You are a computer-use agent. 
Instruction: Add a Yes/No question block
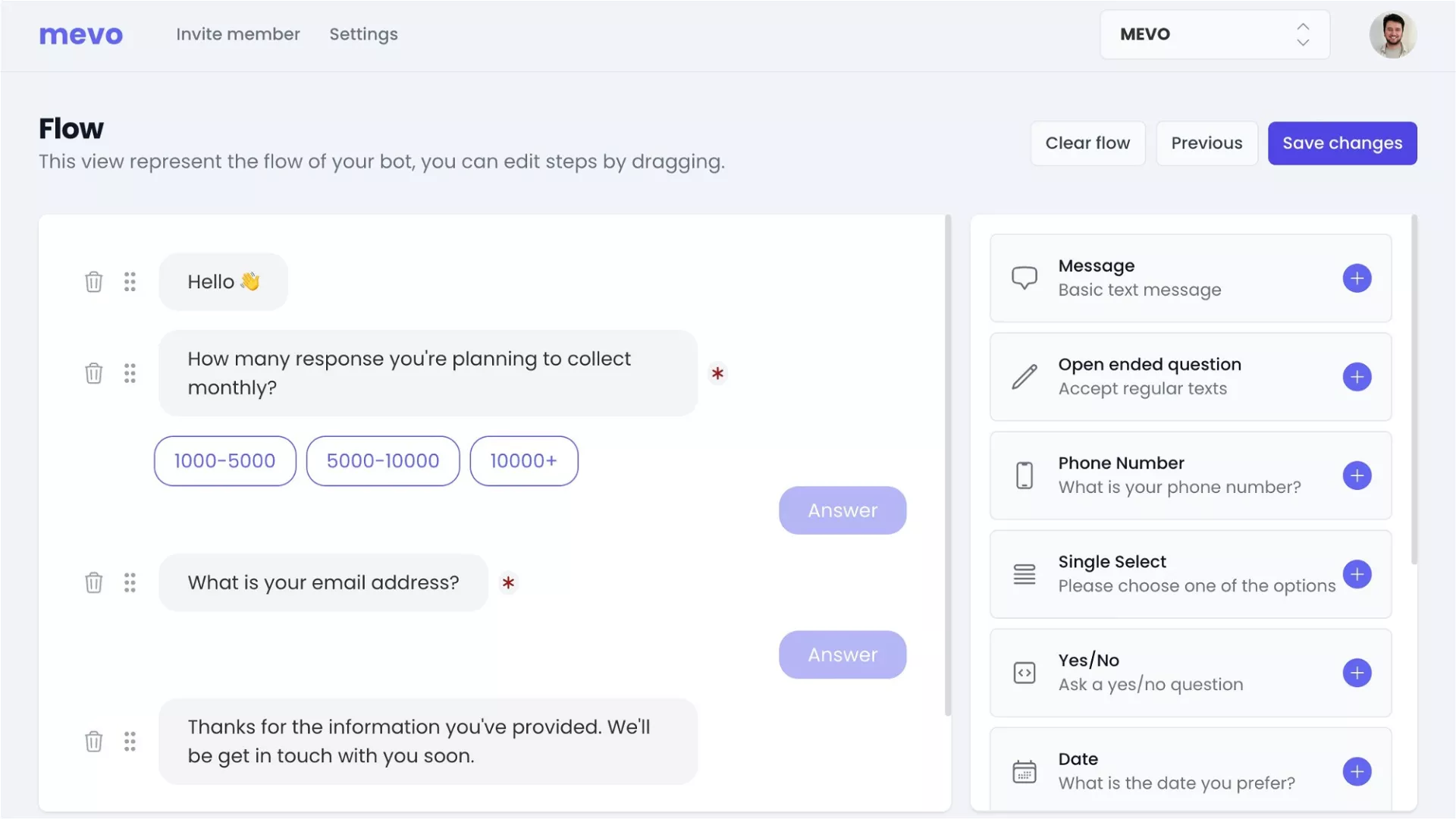(x=1357, y=673)
